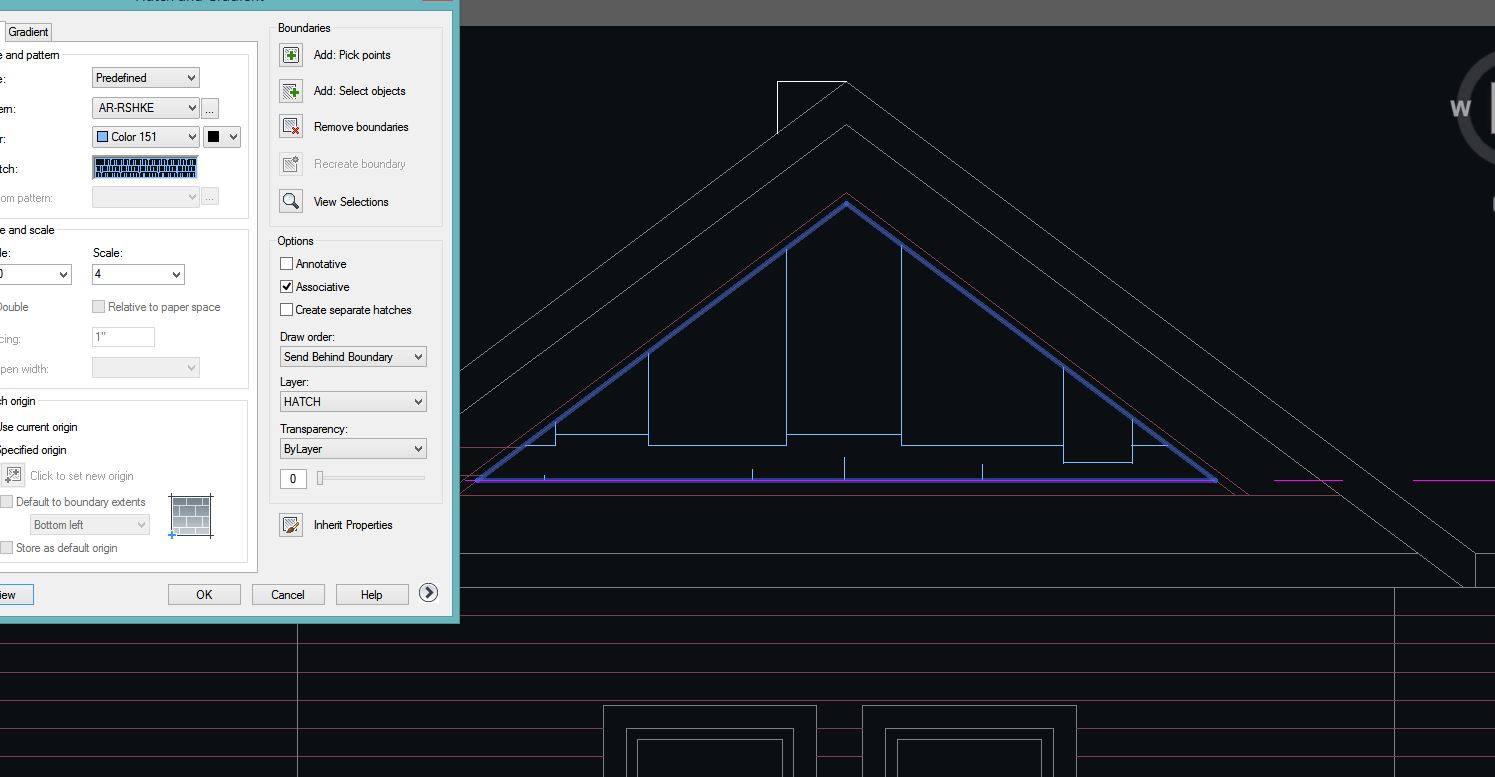Click the Inherit Properties icon
The image size is (1495, 777).
pos(291,525)
